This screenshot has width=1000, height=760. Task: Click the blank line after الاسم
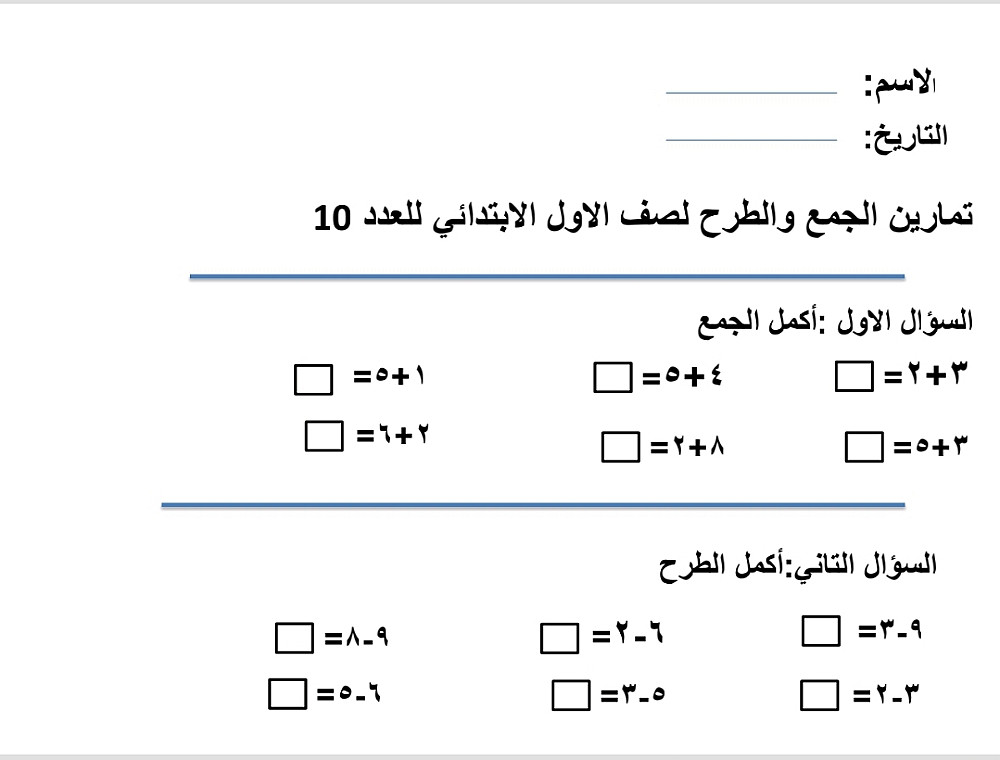click(x=751, y=94)
